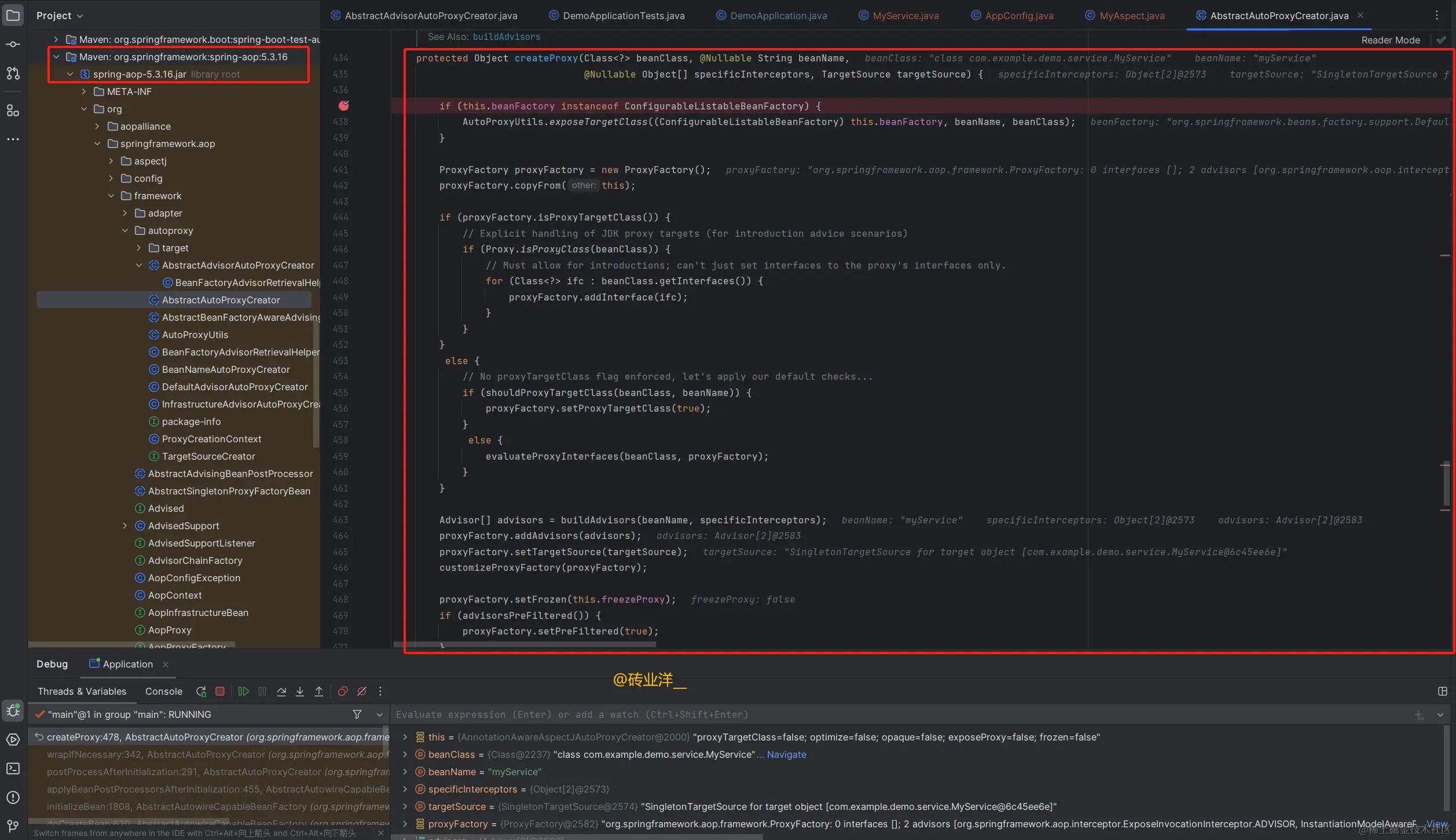
Task: Switch to AppConfig.java tab
Action: [1012, 16]
